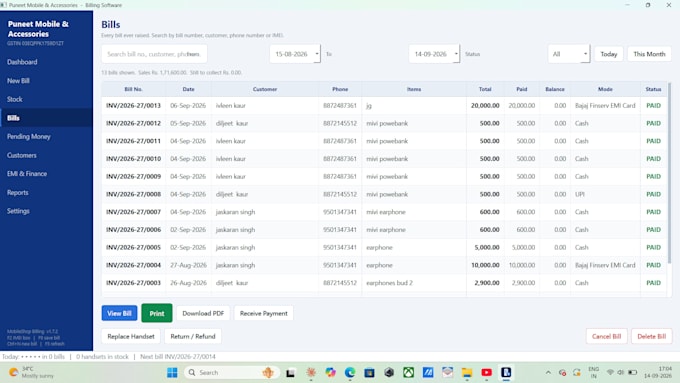Click the green Print button

(x=157, y=313)
